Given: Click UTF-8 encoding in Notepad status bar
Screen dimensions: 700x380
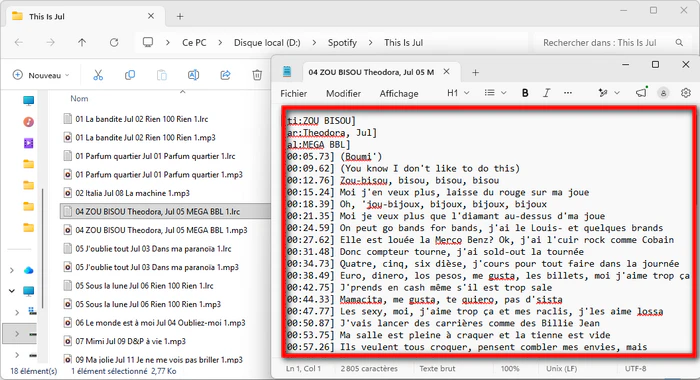Looking at the screenshot, I should click(635, 369).
